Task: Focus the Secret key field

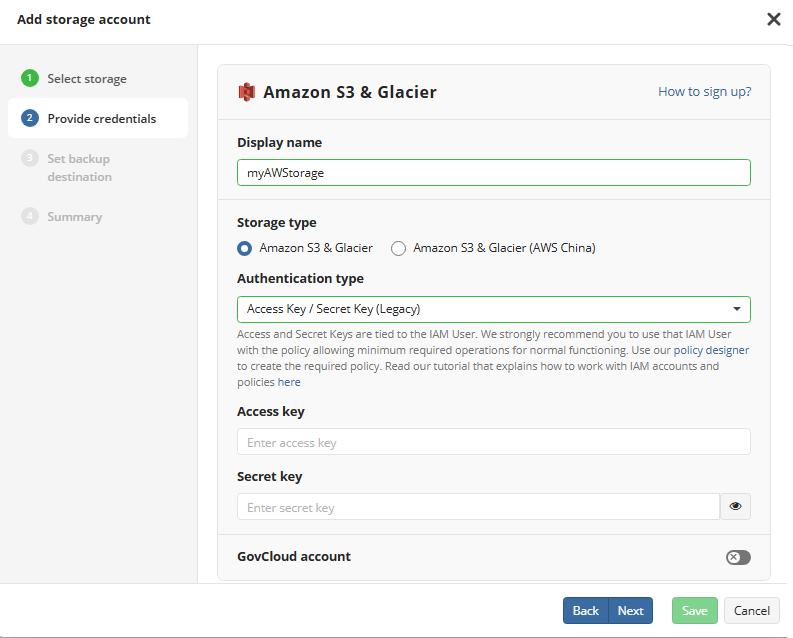Action: click(478, 507)
